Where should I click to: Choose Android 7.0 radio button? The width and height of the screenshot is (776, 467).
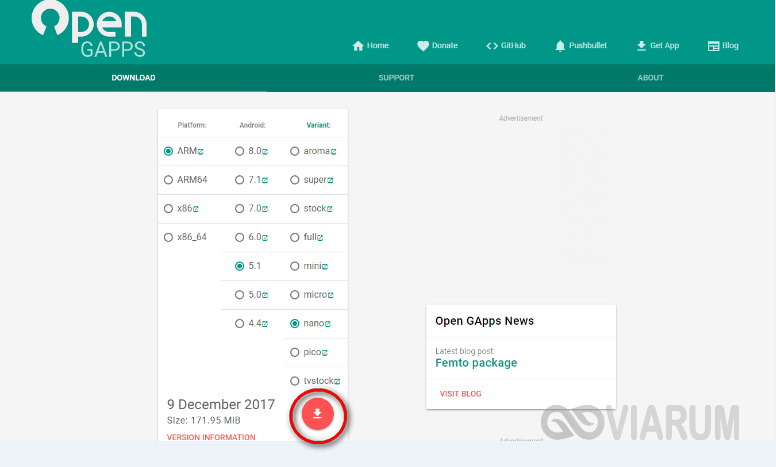point(240,209)
